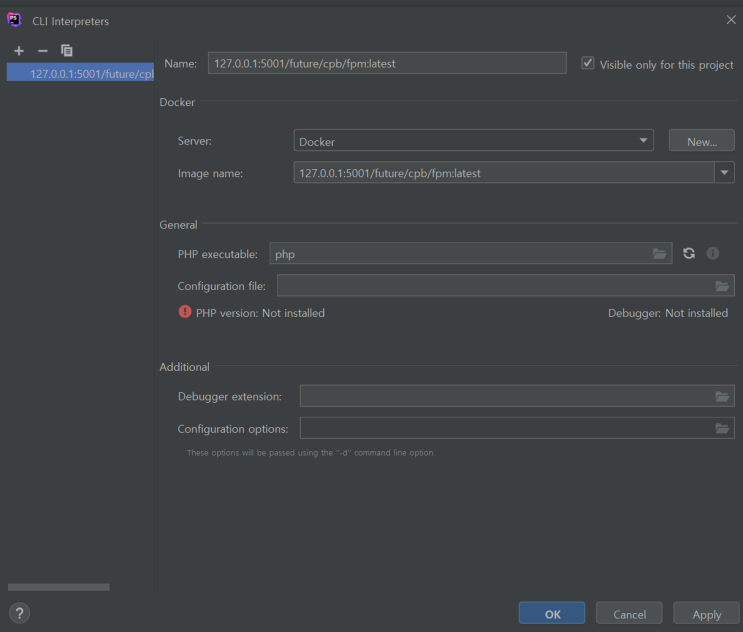
Task: Copy the selected interpreter configuration
Action: 67,51
